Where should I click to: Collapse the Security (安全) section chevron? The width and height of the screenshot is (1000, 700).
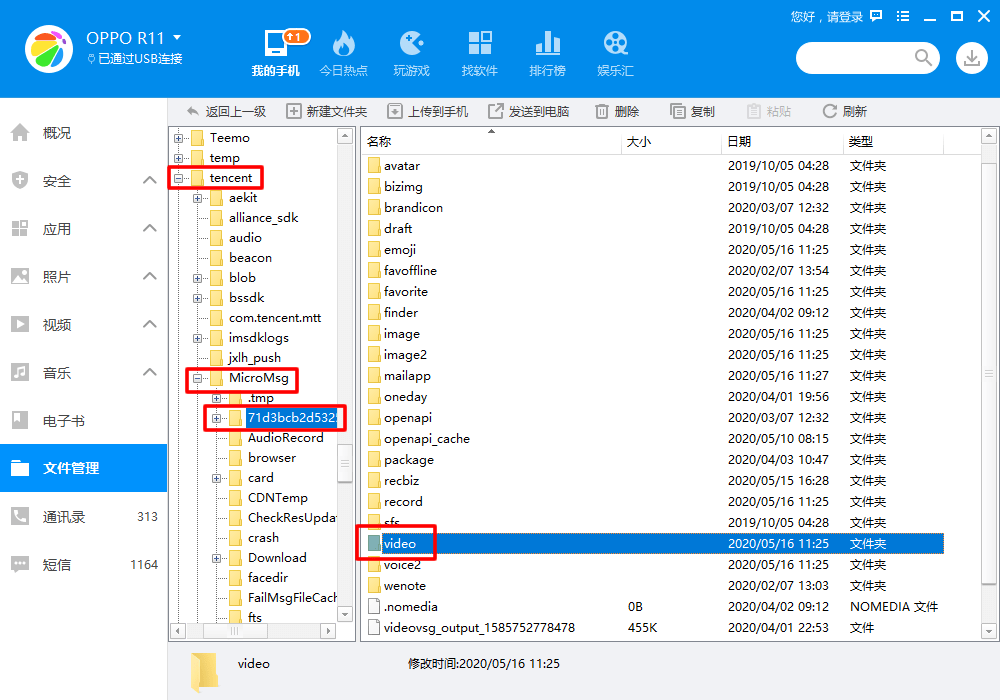[x=149, y=180]
